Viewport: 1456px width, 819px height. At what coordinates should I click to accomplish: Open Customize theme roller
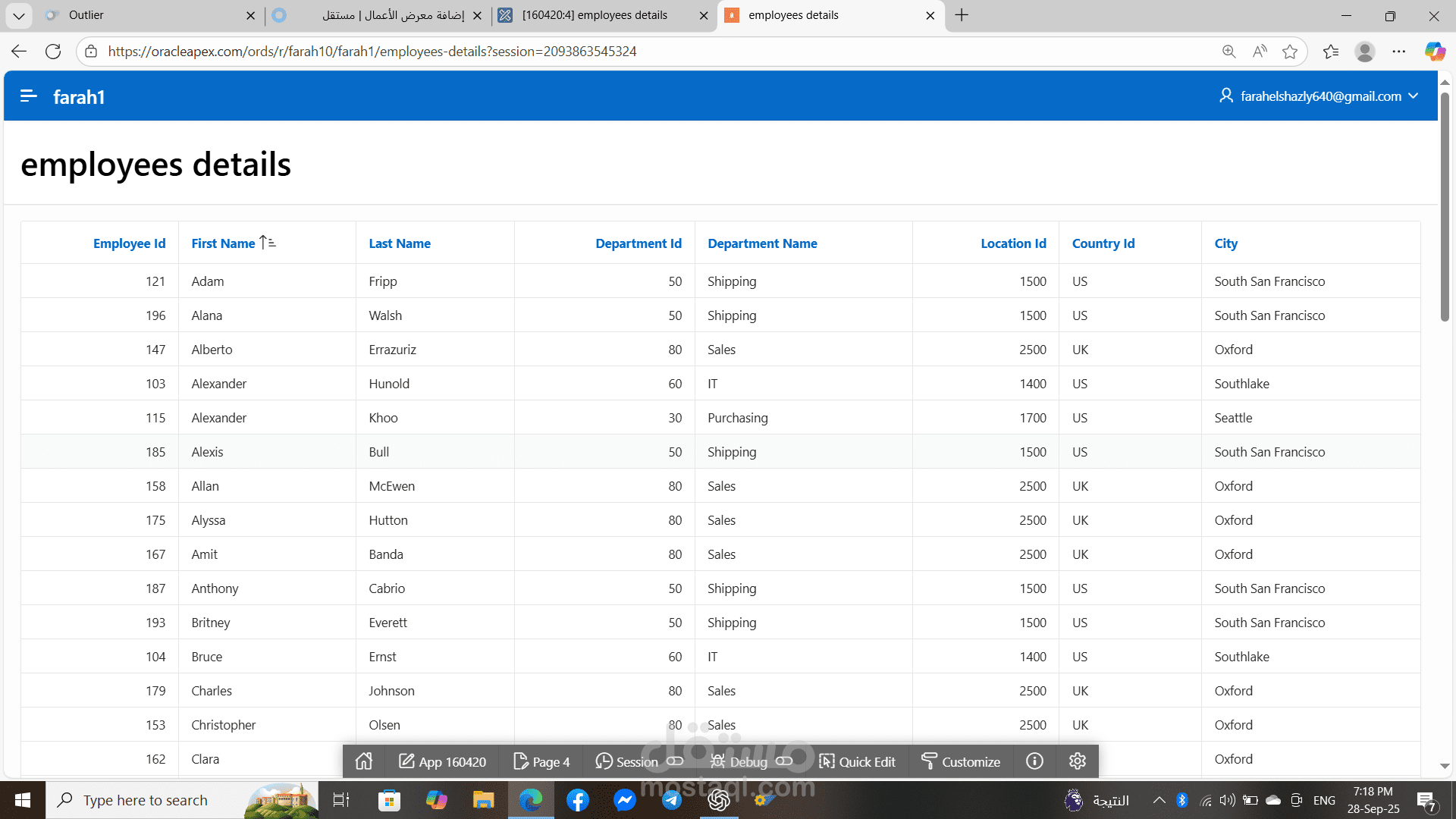pyautogui.click(x=960, y=761)
